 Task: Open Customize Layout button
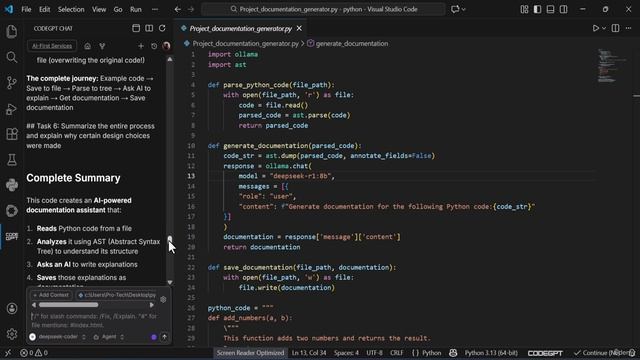tap(524, 9)
